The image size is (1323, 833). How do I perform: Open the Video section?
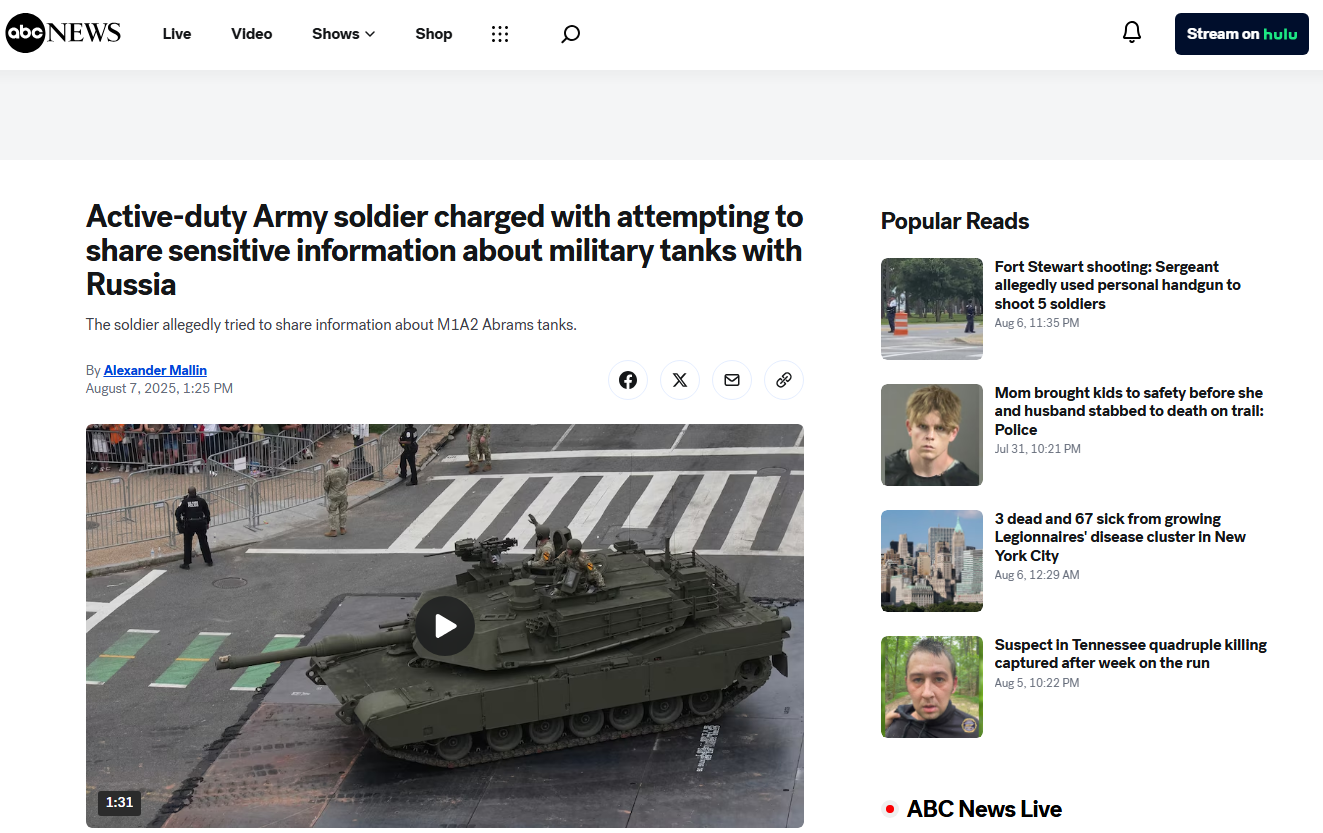[x=252, y=34]
